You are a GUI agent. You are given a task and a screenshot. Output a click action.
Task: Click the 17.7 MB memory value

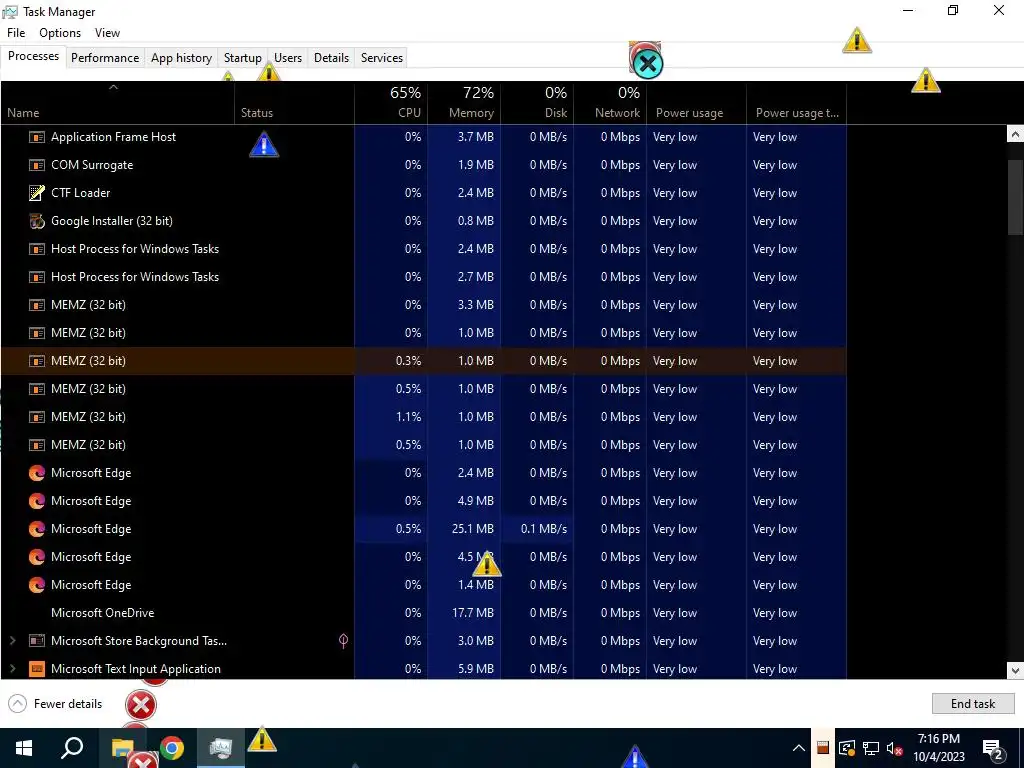[473, 613]
